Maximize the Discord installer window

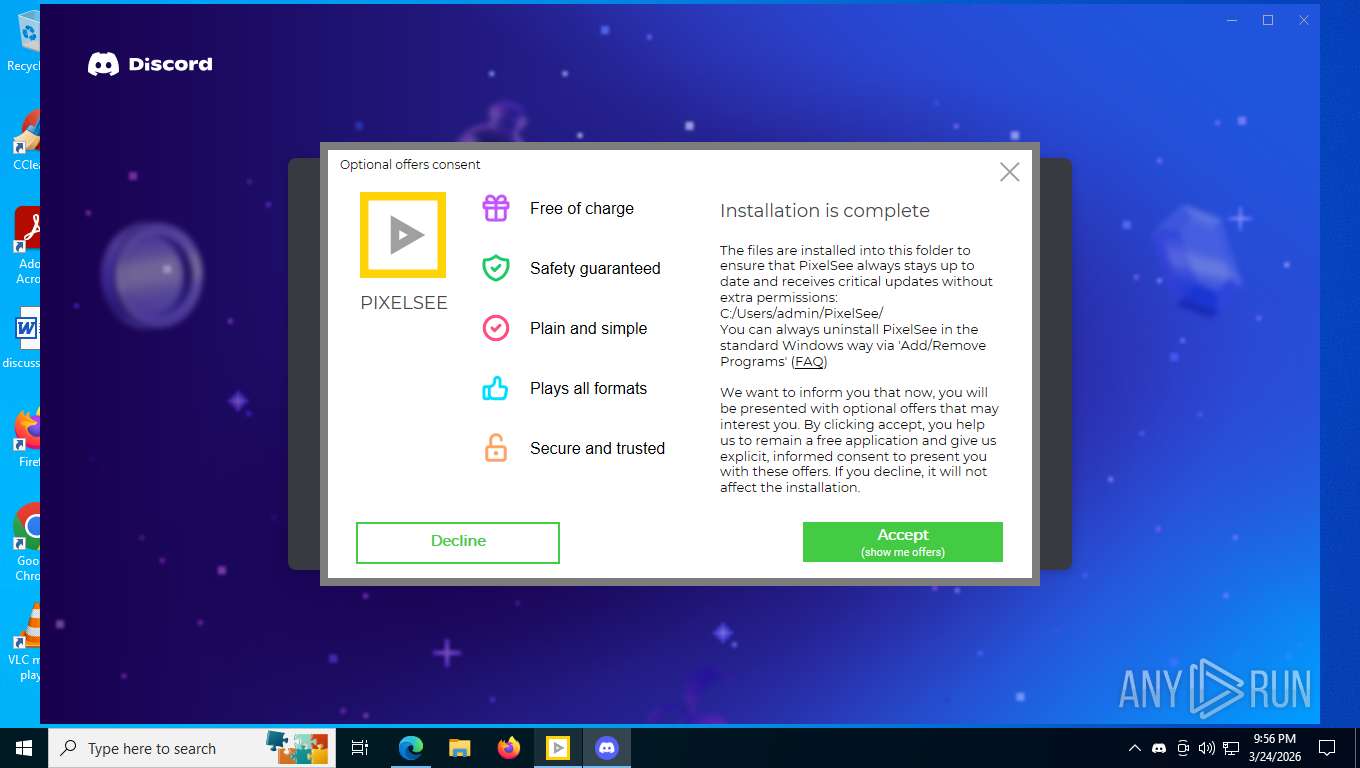1268,20
